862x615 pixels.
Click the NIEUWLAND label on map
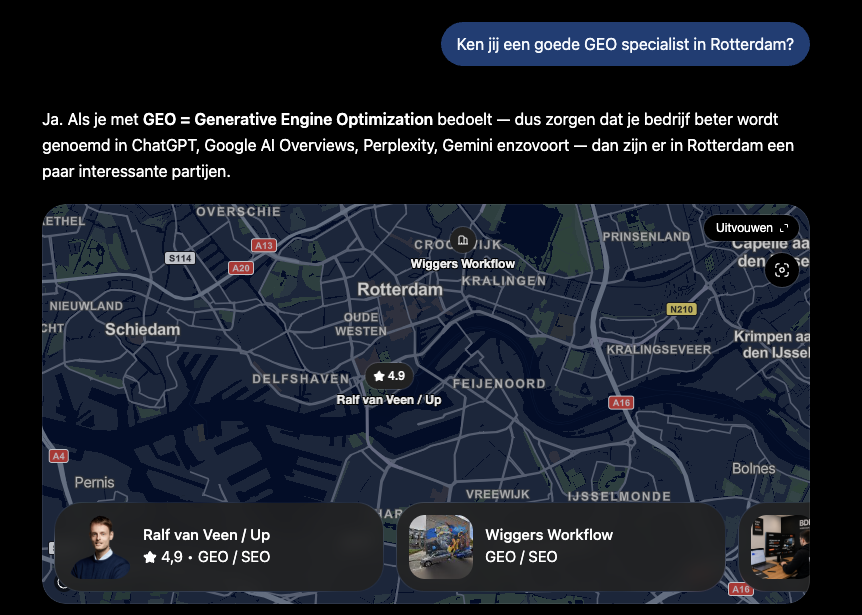[x=86, y=306]
